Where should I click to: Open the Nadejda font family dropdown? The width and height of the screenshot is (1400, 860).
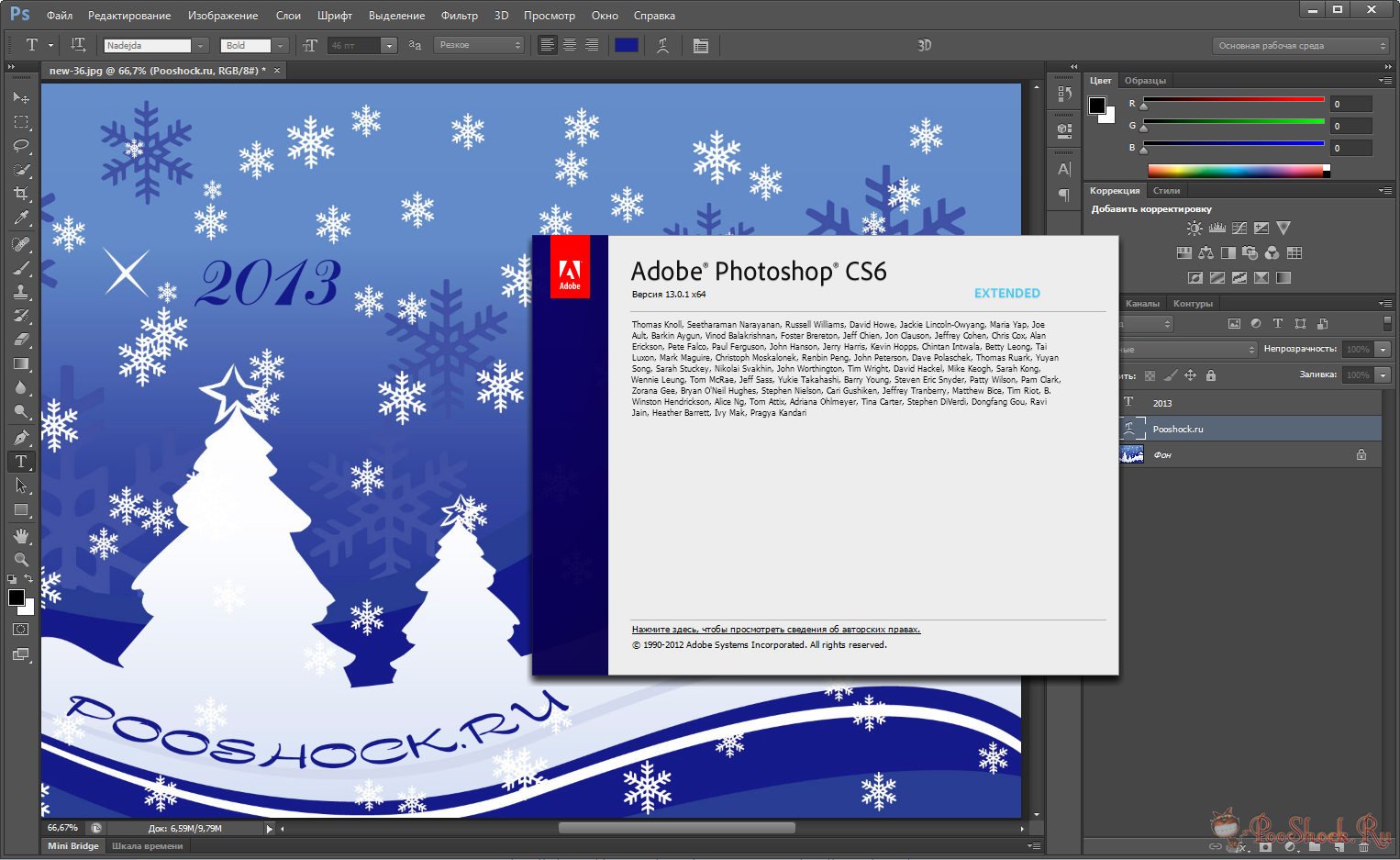point(201,45)
